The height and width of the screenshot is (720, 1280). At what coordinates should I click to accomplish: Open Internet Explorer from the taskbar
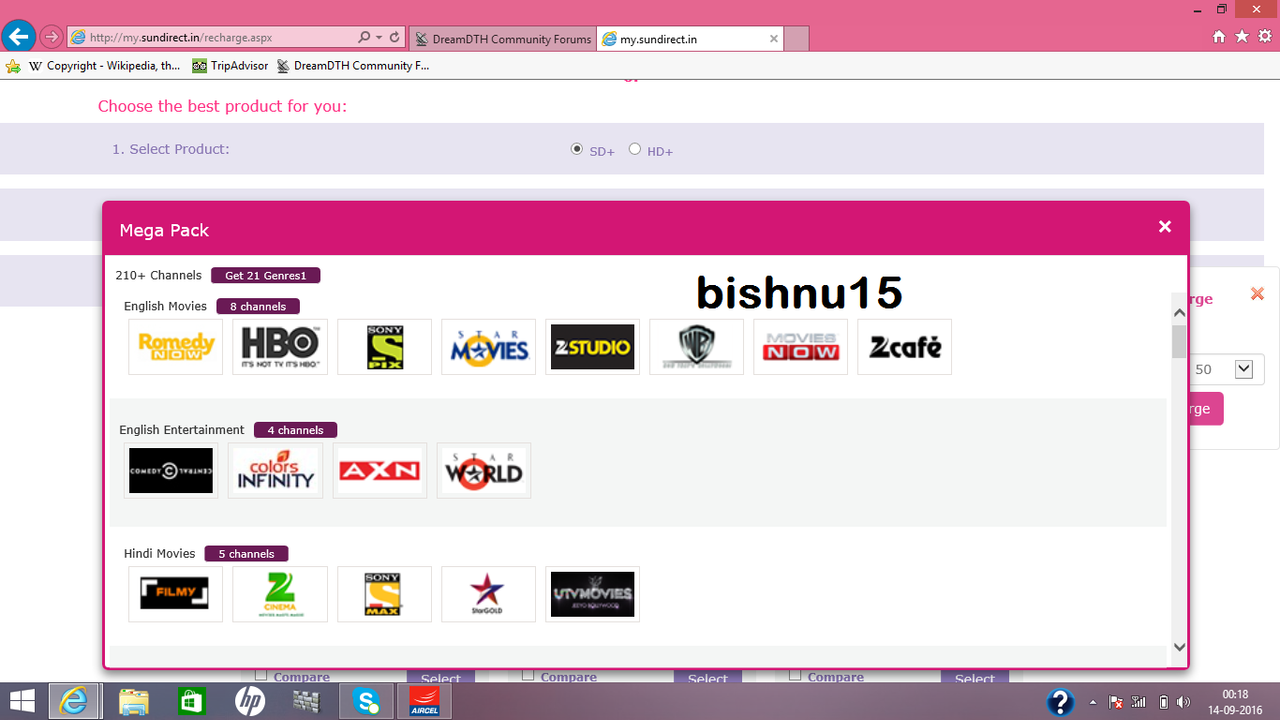click(74, 701)
